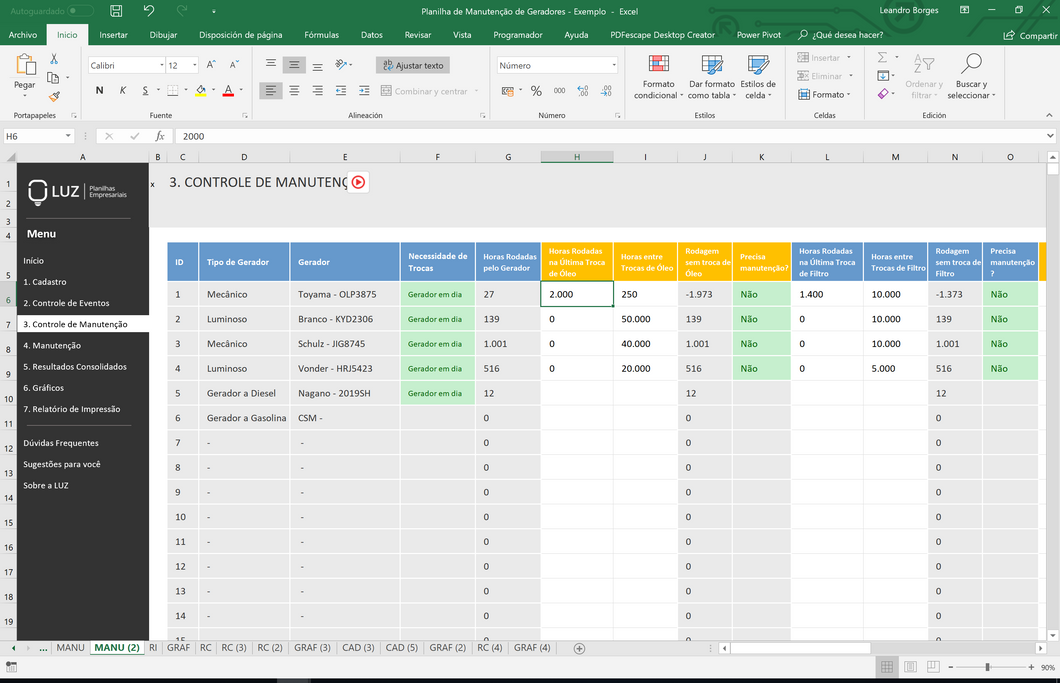This screenshot has height=683, width=1060.
Task: Toggle bold formatting (N)
Action: click(x=99, y=91)
